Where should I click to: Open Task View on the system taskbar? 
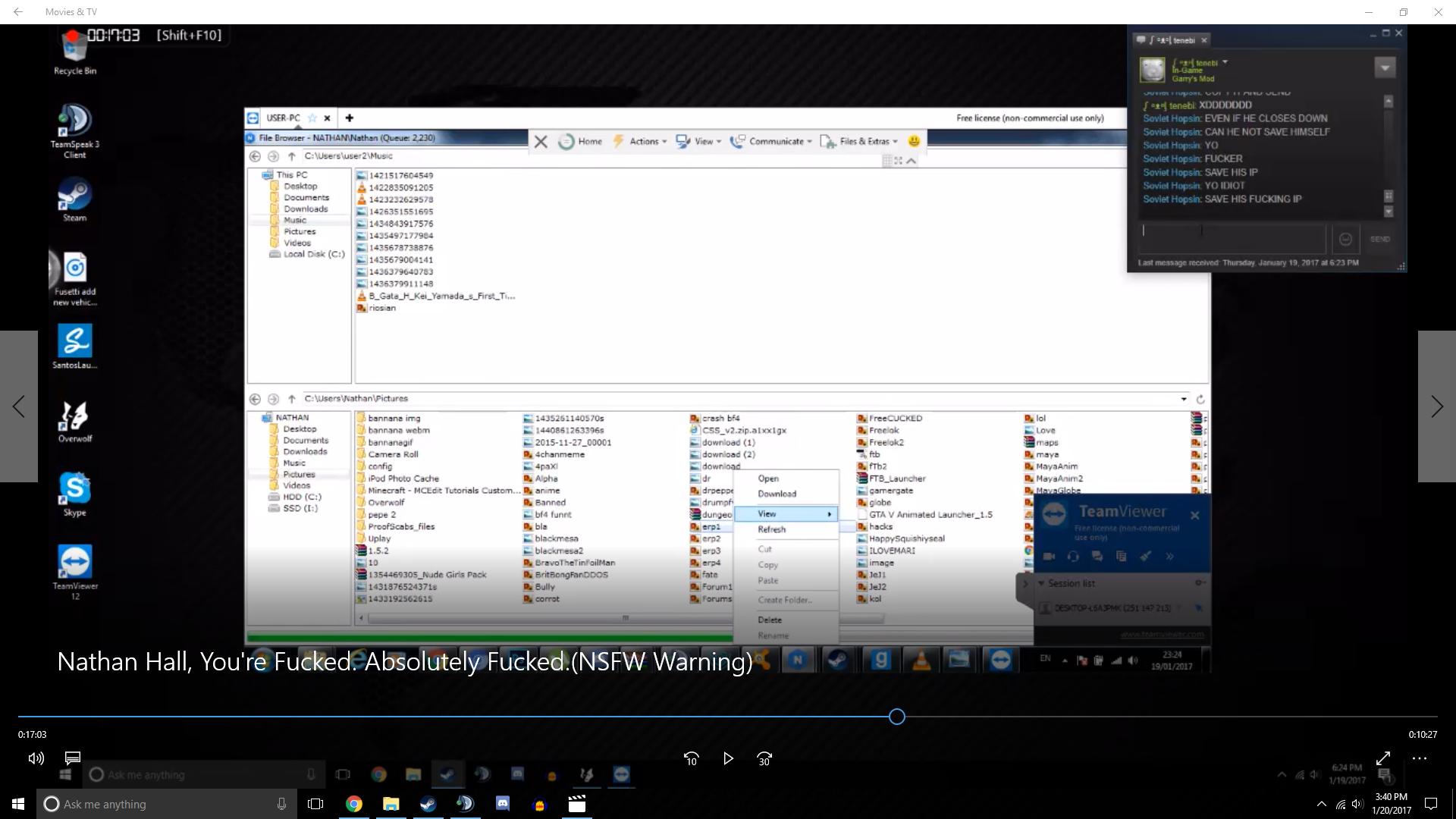(315, 804)
